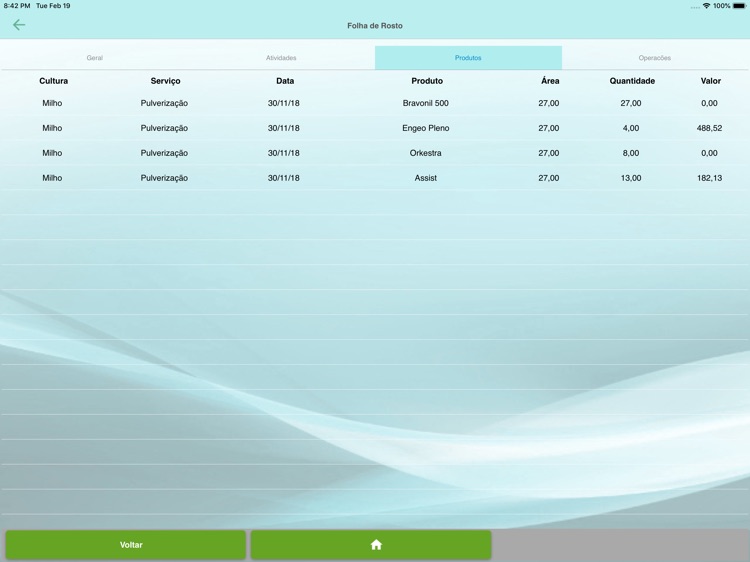Click quantity 4,00 in Engeo Pleno row

[x=631, y=128]
